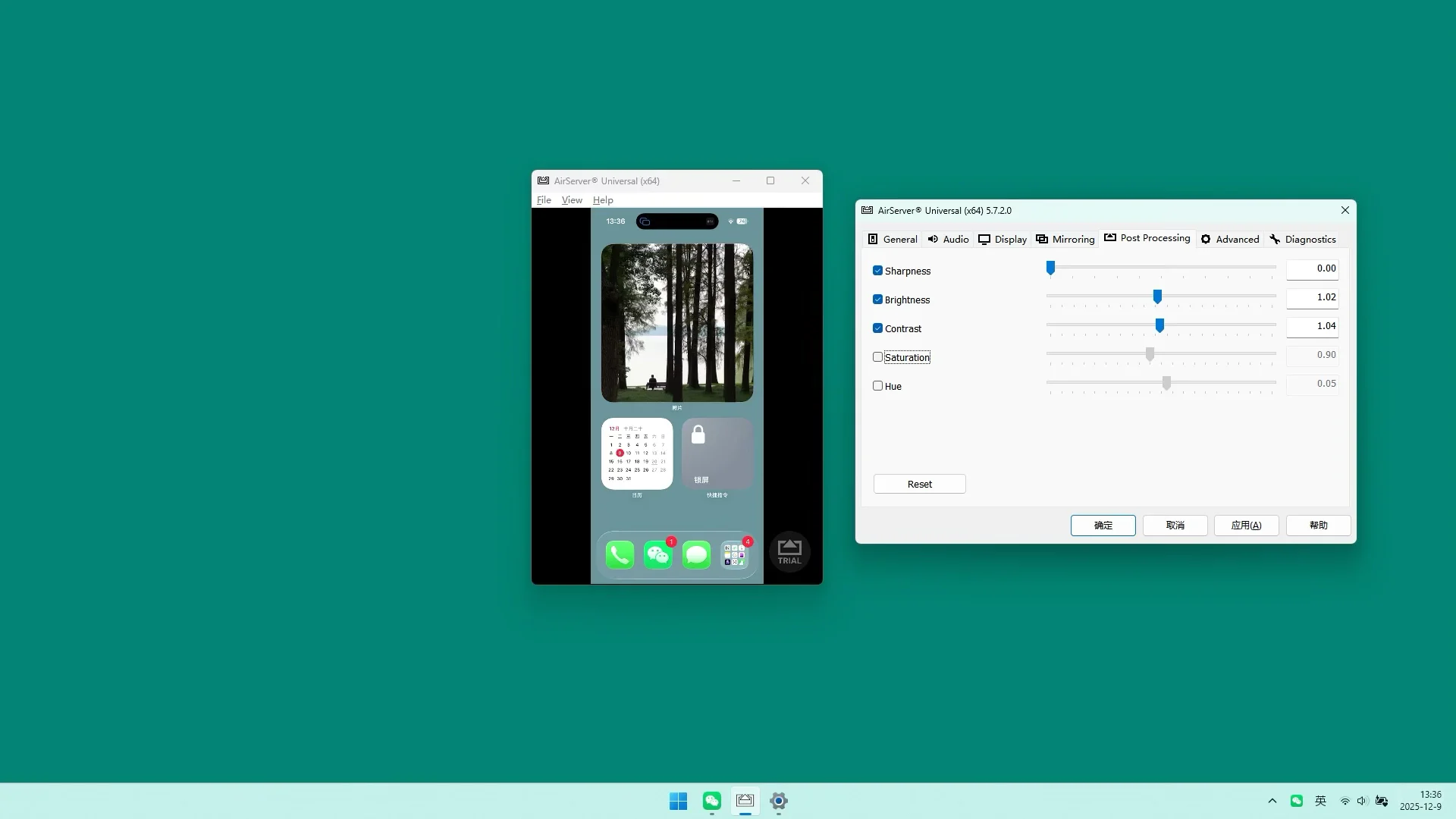Tap the Messages icon in the mirrored dock
1456x819 pixels.
(697, 554)
